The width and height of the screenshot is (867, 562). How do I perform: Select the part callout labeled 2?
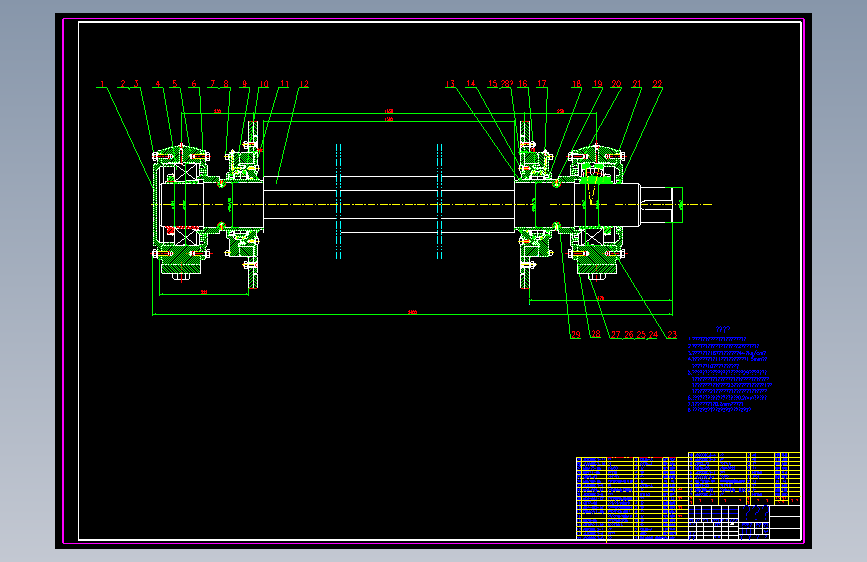pos(123,84)
